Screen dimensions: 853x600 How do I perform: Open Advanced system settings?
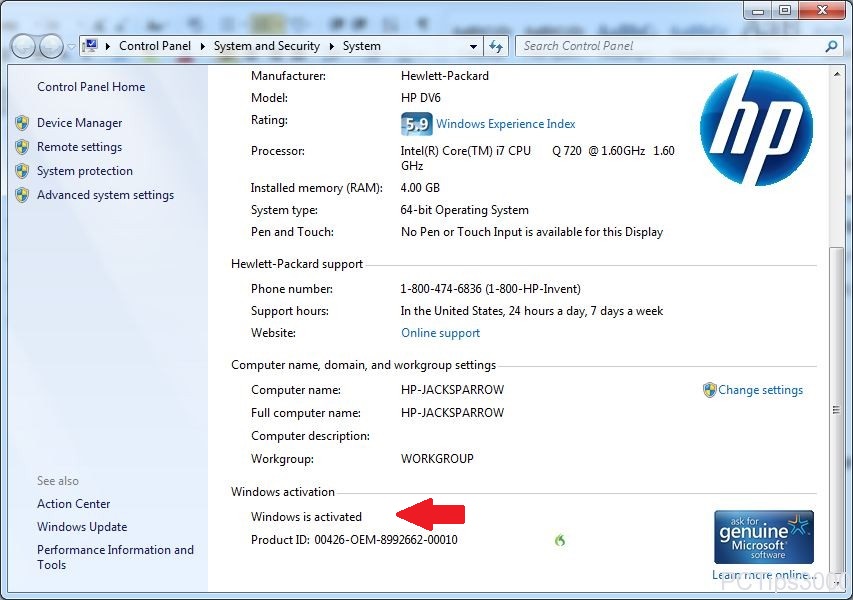[x=106, y=195]
